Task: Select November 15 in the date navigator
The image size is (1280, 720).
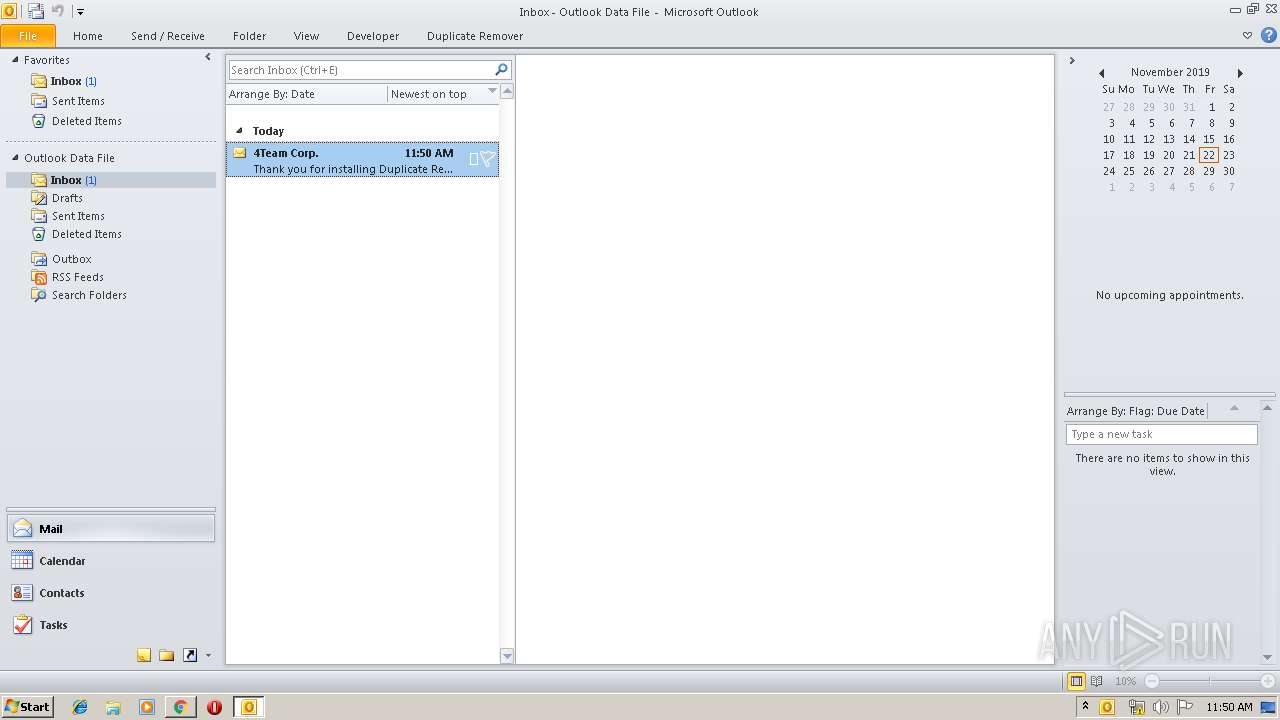Action: click(x=1209, y=139)
